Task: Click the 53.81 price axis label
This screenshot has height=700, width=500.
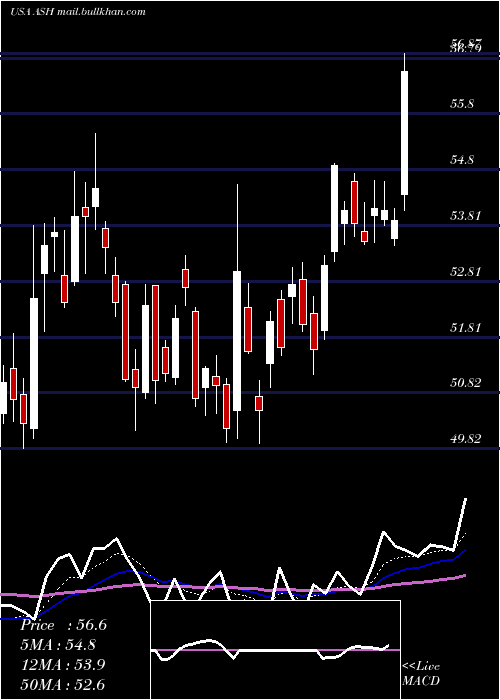Action: (x=466, y=216)
